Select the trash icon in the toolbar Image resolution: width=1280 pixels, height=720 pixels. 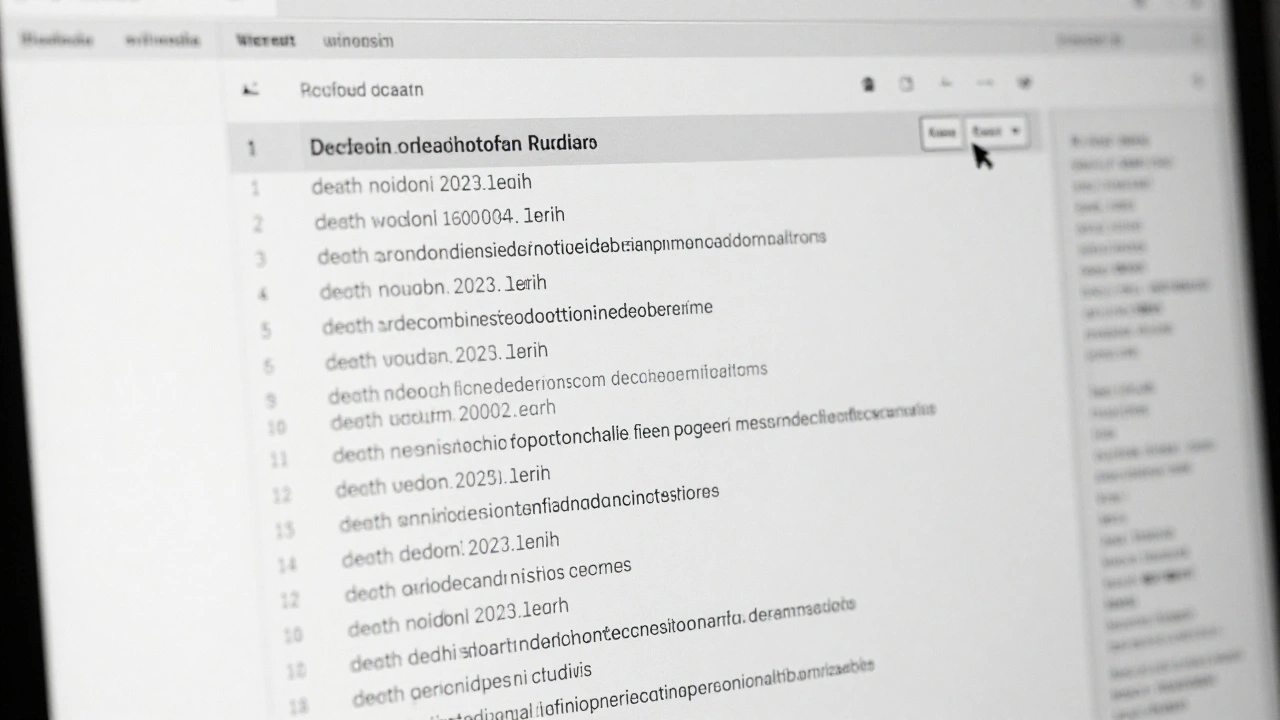[868, 84]
